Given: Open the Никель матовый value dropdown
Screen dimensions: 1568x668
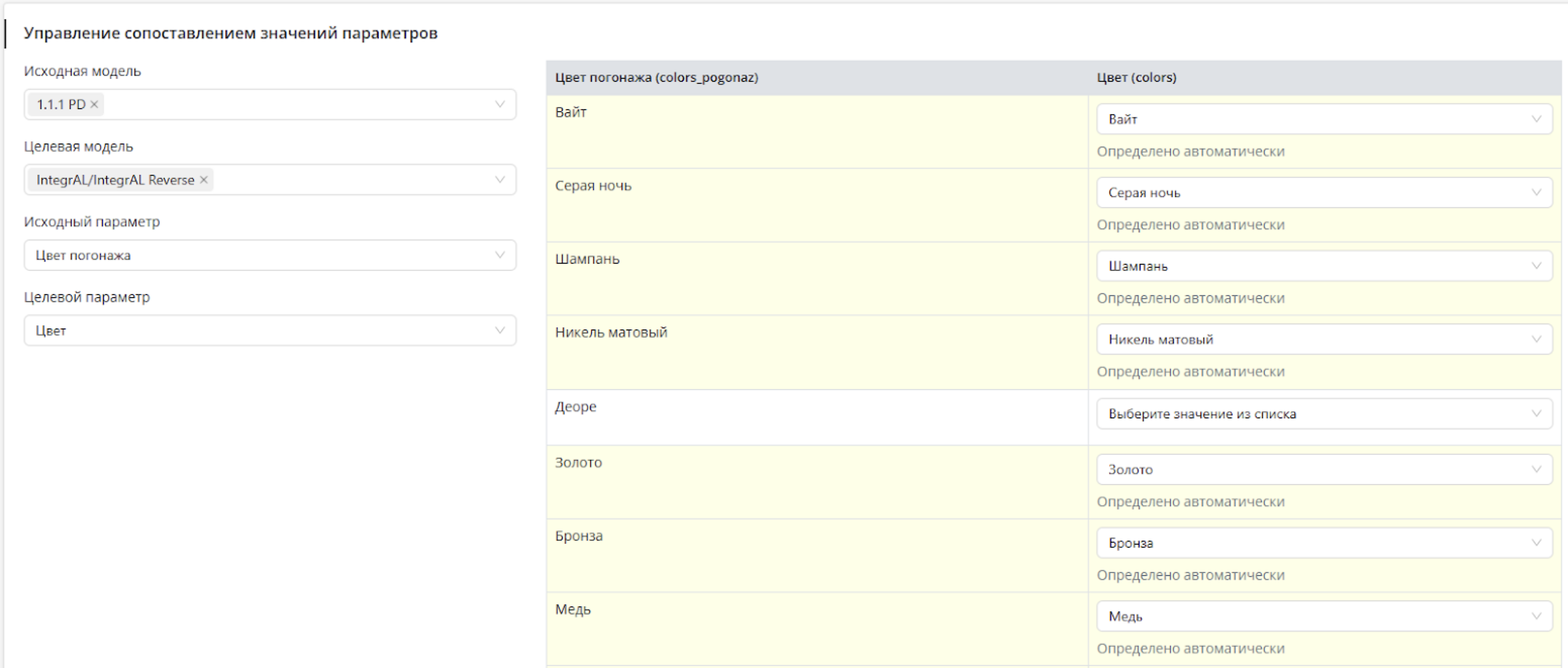Looking at the screenshot, I should point(1324,340).
